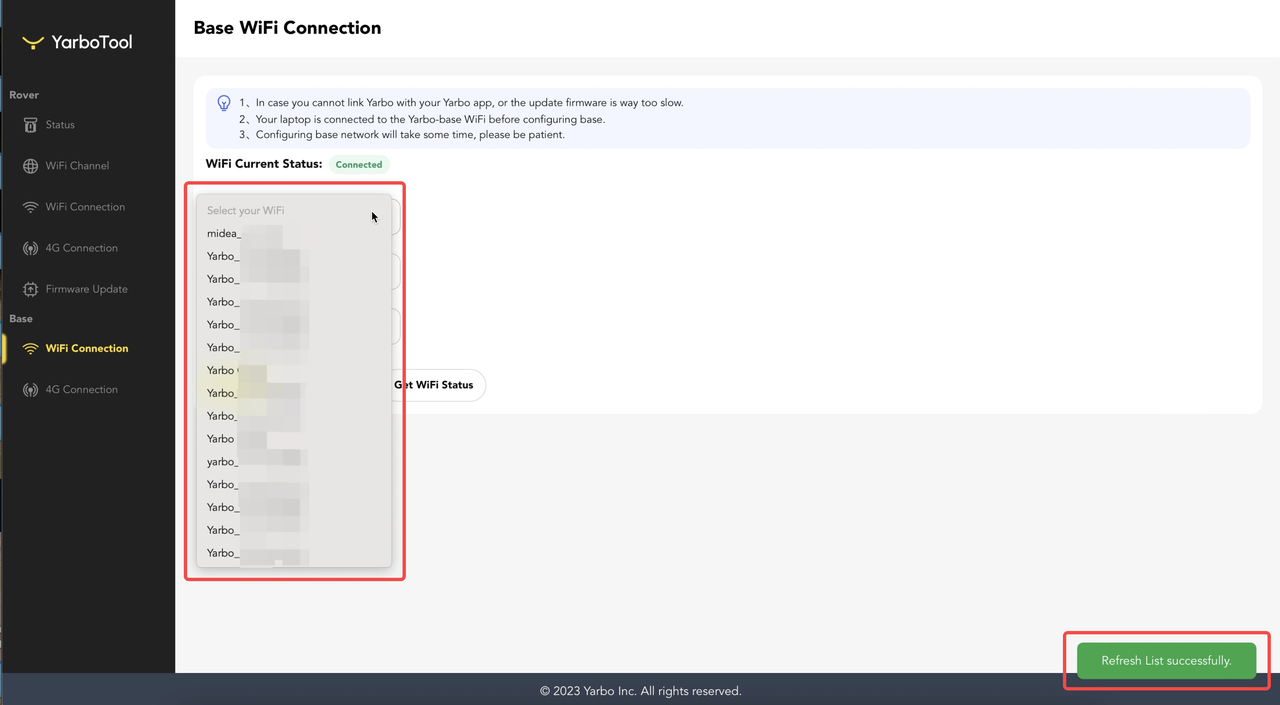Click the highlighted Base WiFi Connection icon
Viewport: 1280px width, 705px height.
[x=30, y=348]
